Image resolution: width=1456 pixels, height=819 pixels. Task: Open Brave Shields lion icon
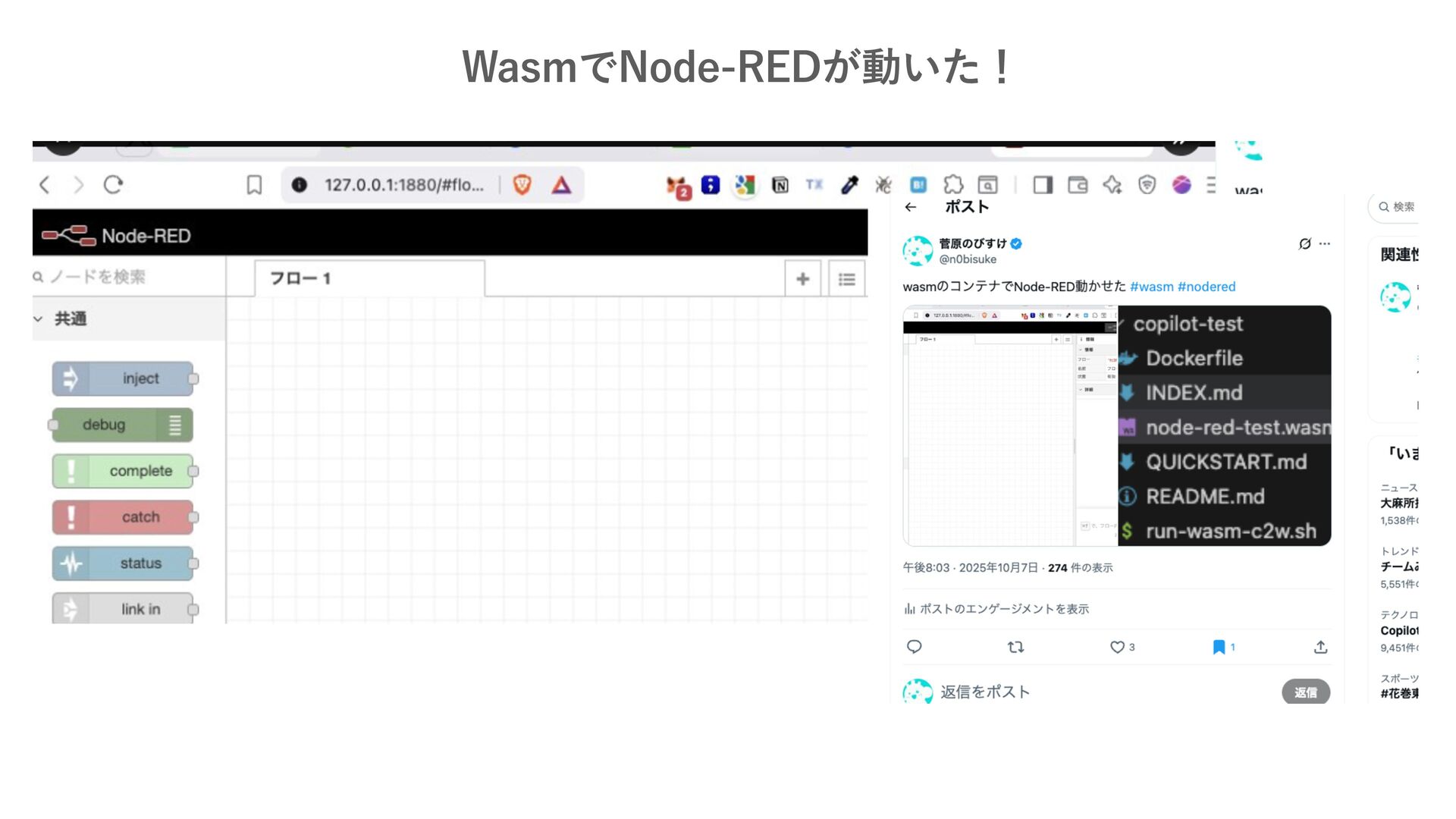coord(522,184)
